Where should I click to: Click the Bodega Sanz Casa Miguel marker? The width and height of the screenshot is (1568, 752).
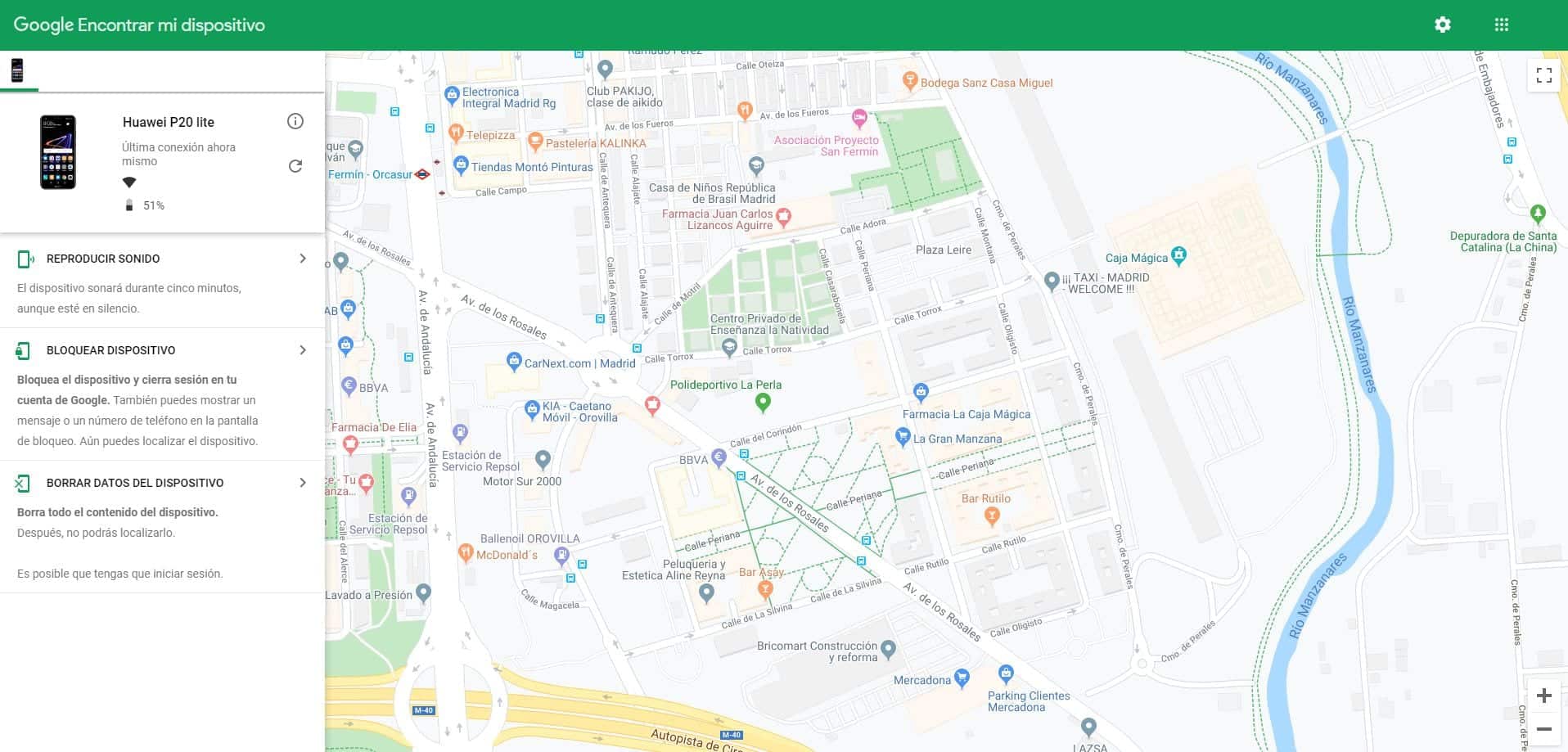(910, 80)
